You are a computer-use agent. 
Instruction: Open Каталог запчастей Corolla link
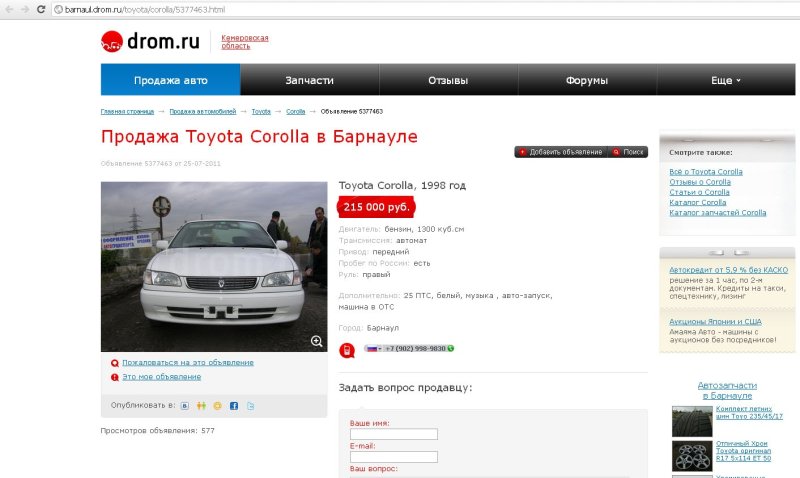click(717, 213)
